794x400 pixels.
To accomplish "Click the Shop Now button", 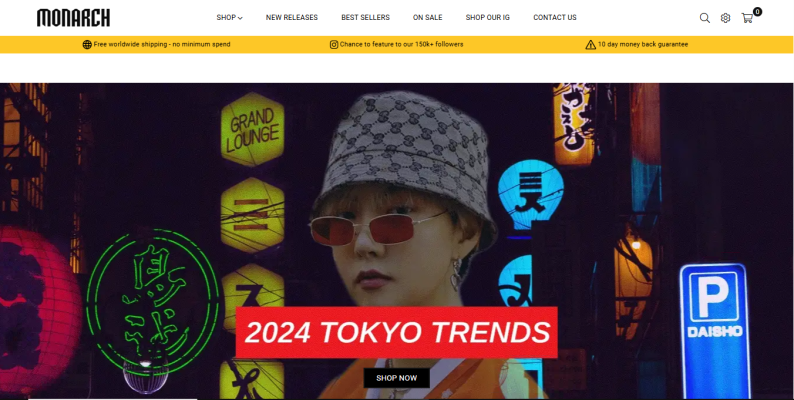I will point(396,378).
